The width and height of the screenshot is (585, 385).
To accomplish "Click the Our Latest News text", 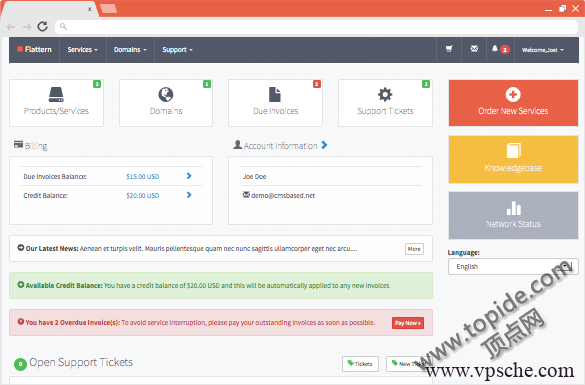I will pos(52,248).
